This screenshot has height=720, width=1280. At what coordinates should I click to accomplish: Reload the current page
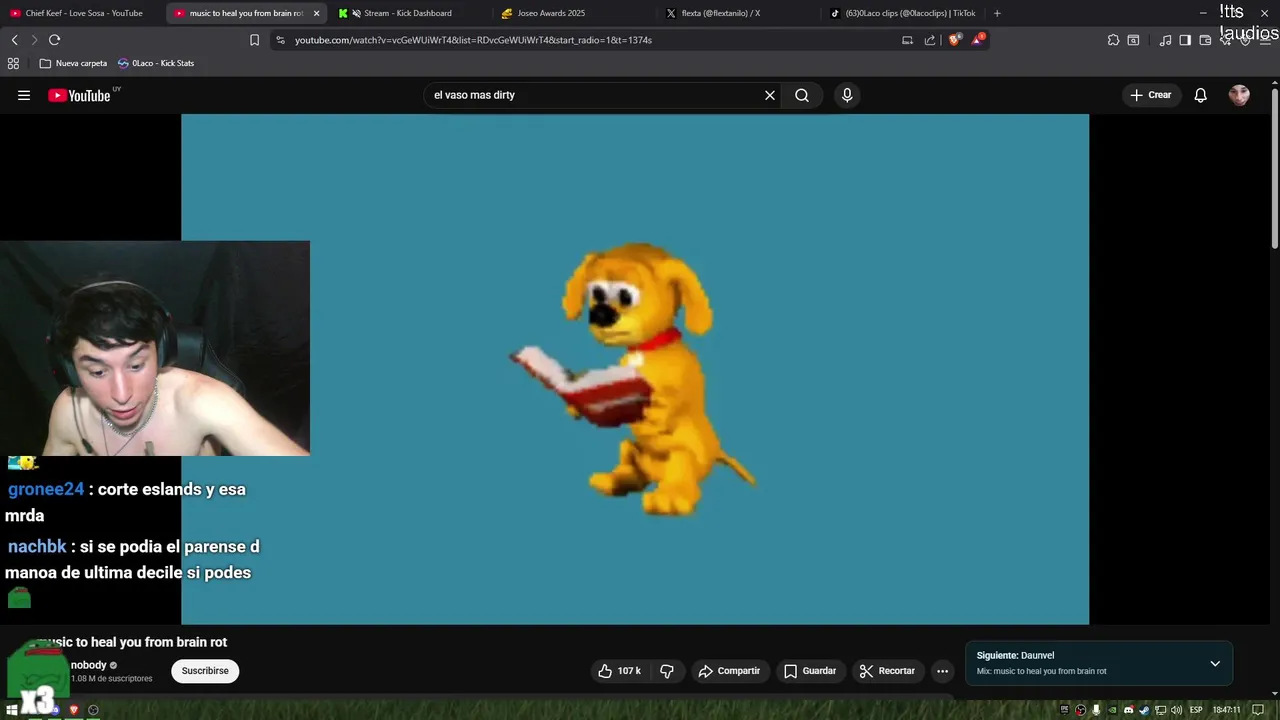(x=54, y=40)
